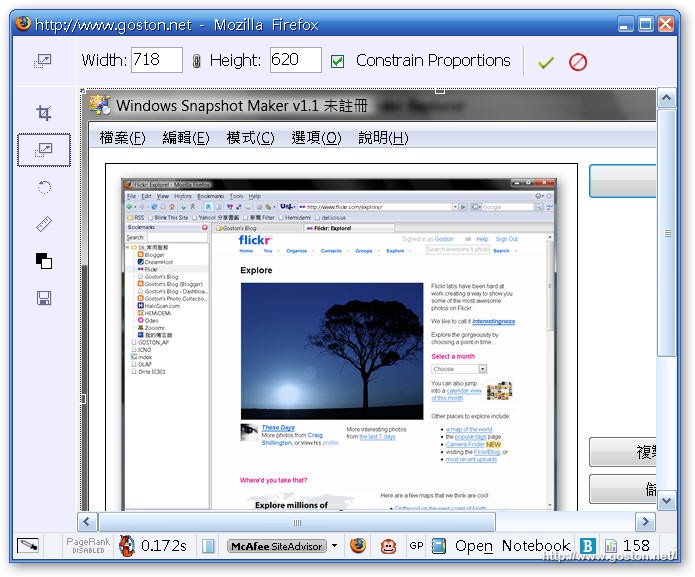The width and height of the screenshot is (695, 577).
Task: Click Open Notebook in status bar
Action: coord(513,546)
